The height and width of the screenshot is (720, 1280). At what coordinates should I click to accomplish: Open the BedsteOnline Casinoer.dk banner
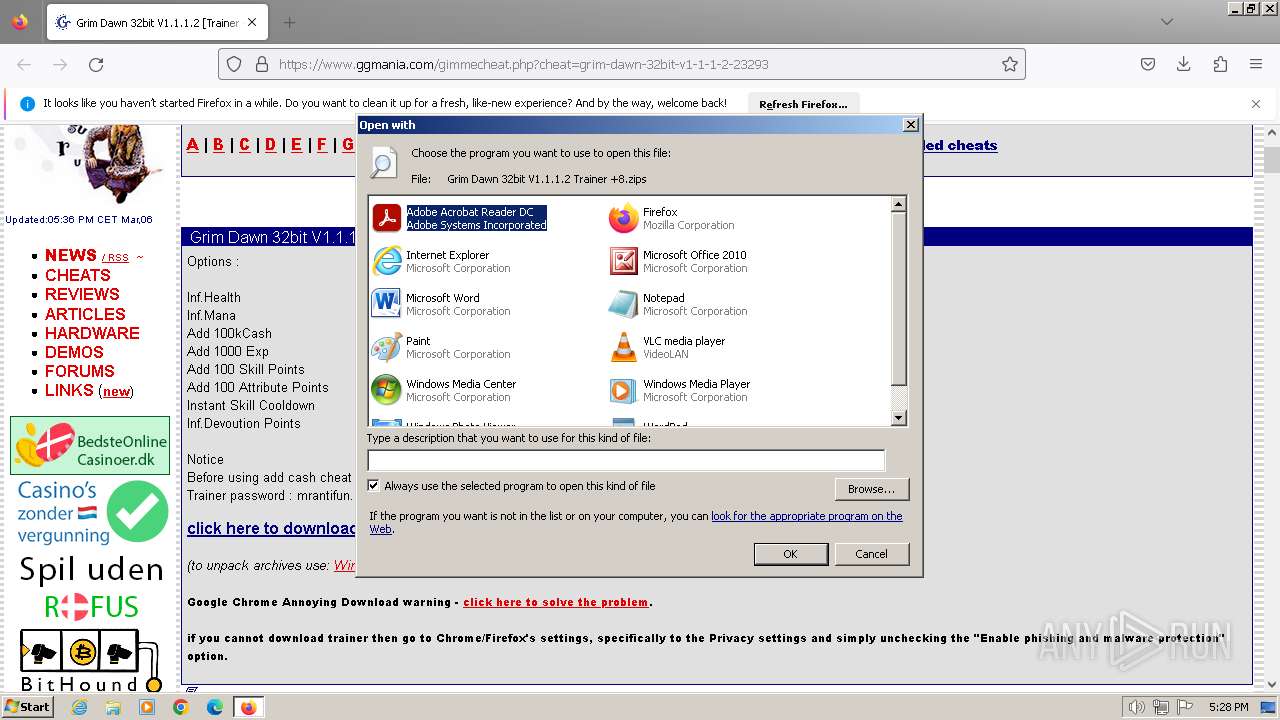click(90, 445)
